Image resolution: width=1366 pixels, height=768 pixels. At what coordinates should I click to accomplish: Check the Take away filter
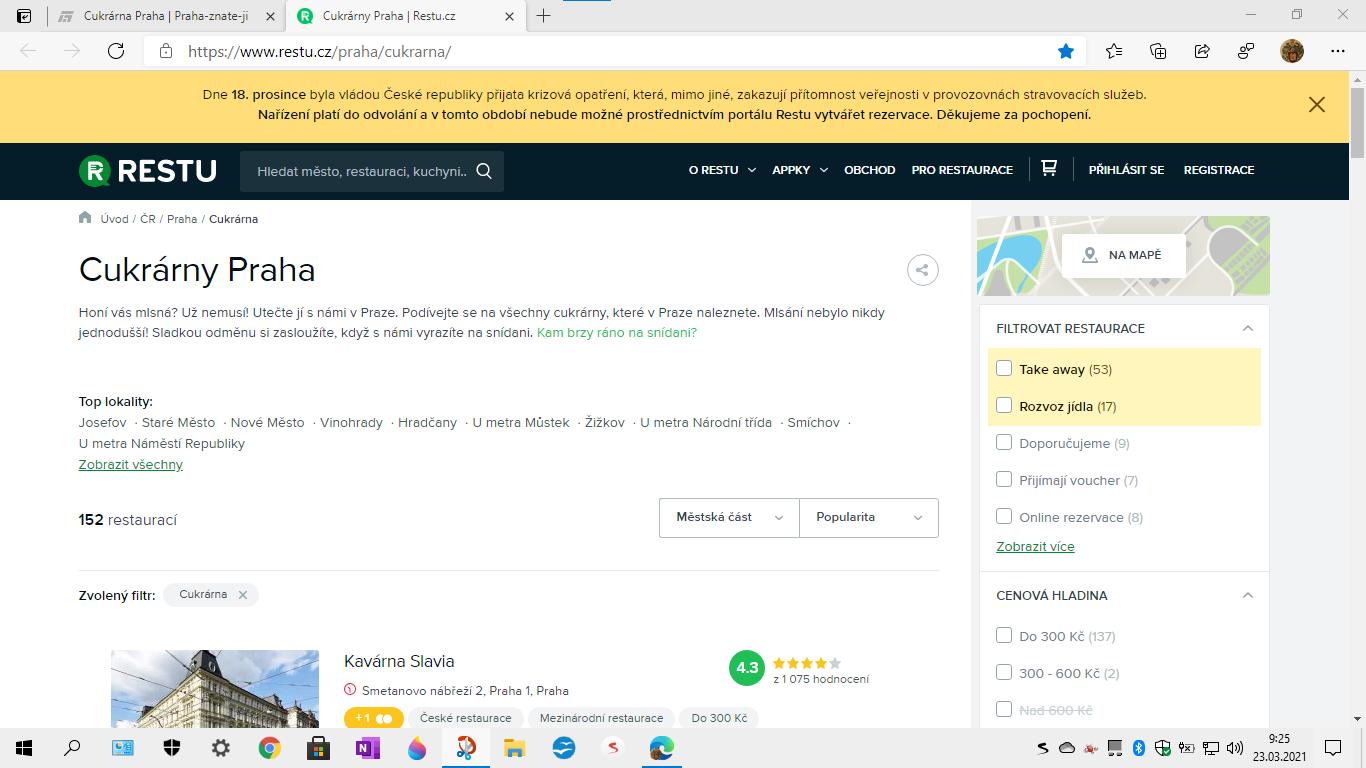click(1004, 368)
